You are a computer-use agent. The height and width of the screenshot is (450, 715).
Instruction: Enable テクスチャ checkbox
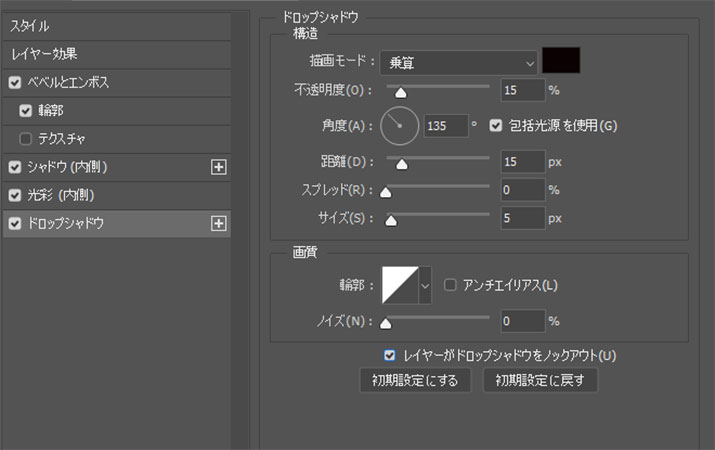(26, 139)
